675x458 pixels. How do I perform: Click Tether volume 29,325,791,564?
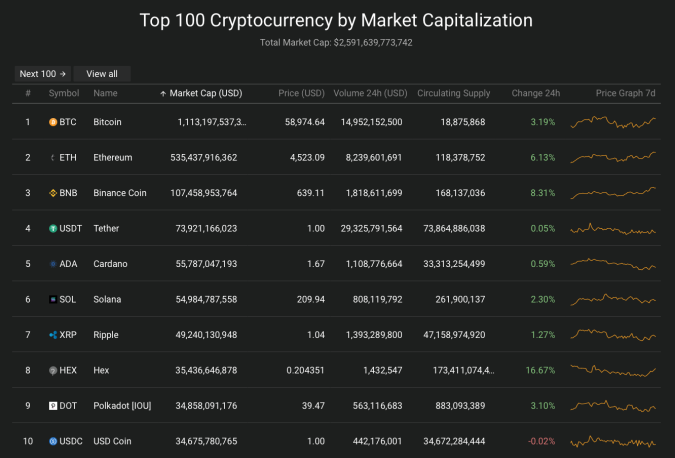tap(372, 229)
